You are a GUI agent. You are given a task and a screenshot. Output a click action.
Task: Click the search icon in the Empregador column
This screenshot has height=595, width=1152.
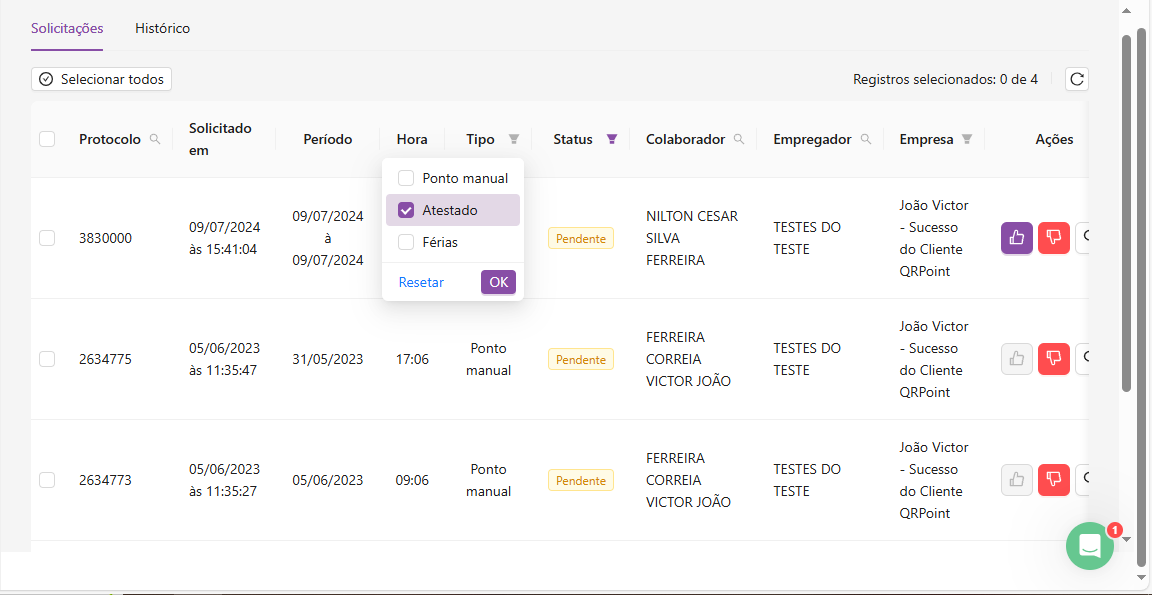866,139
